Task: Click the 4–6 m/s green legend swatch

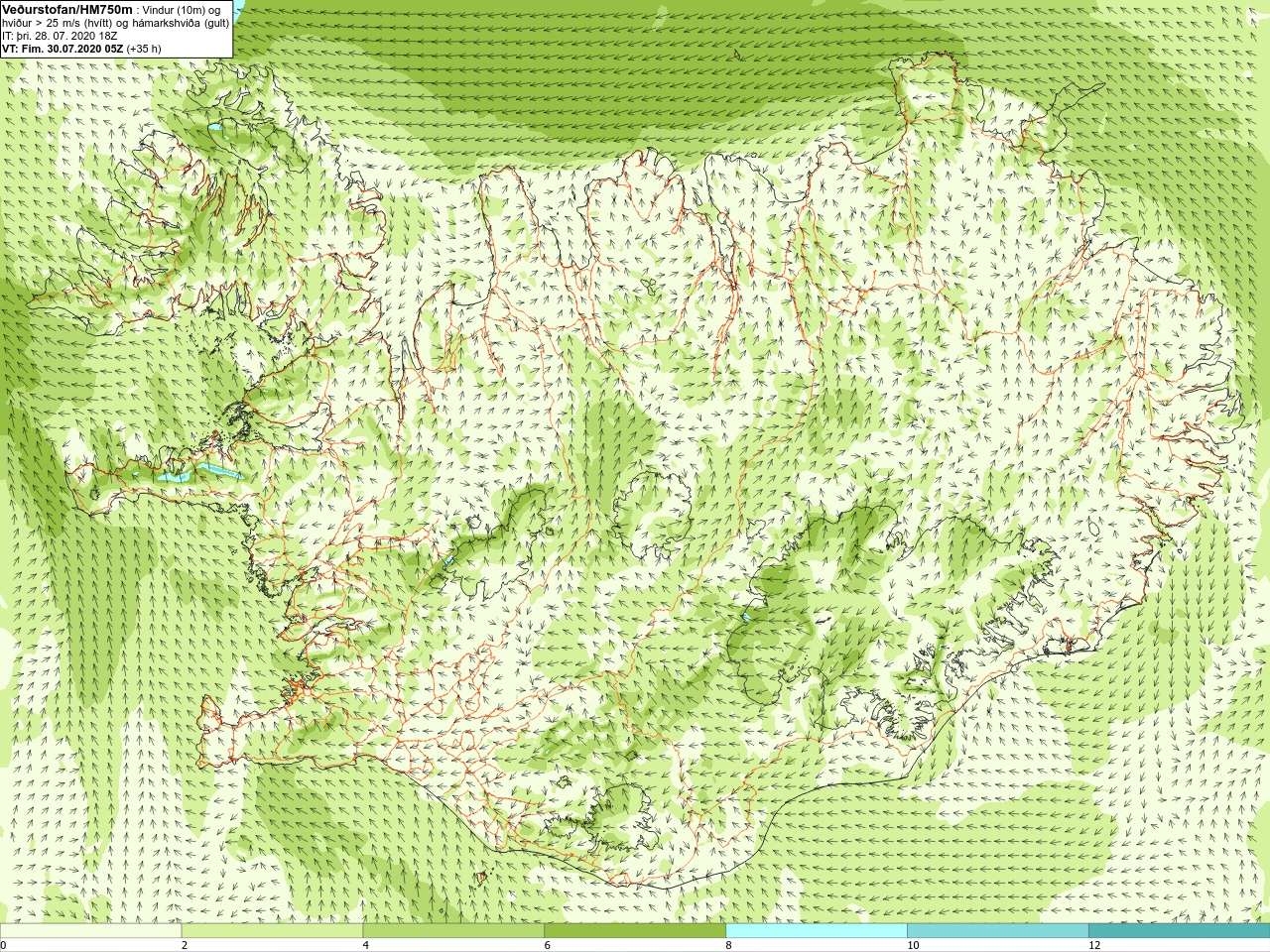Action: click(x=453, y=931)
